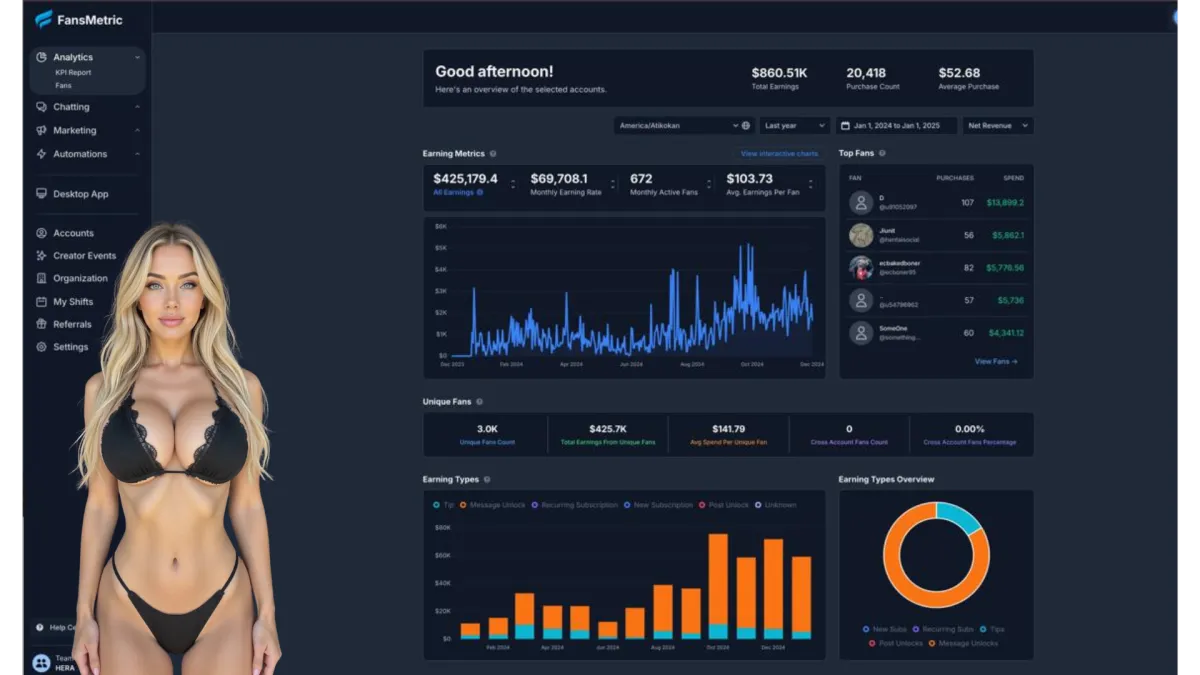Image resolution: width=1200 pixels, height=675 pixels.
Task: Click the Earning Metrics help icon
Action: pyautogui.click(x=493, y=154)
